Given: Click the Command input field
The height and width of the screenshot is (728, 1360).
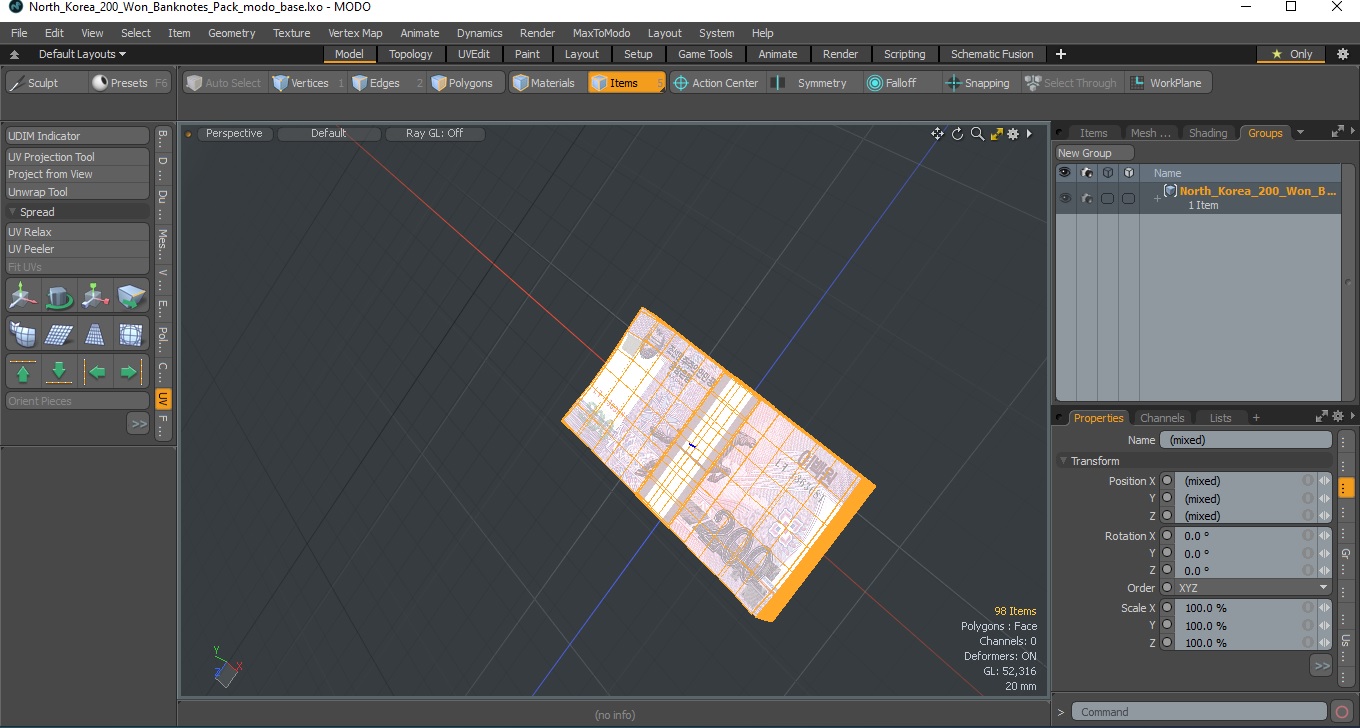Looking at the screenshot, I should pyautogui.click(x=1199, y=712).
